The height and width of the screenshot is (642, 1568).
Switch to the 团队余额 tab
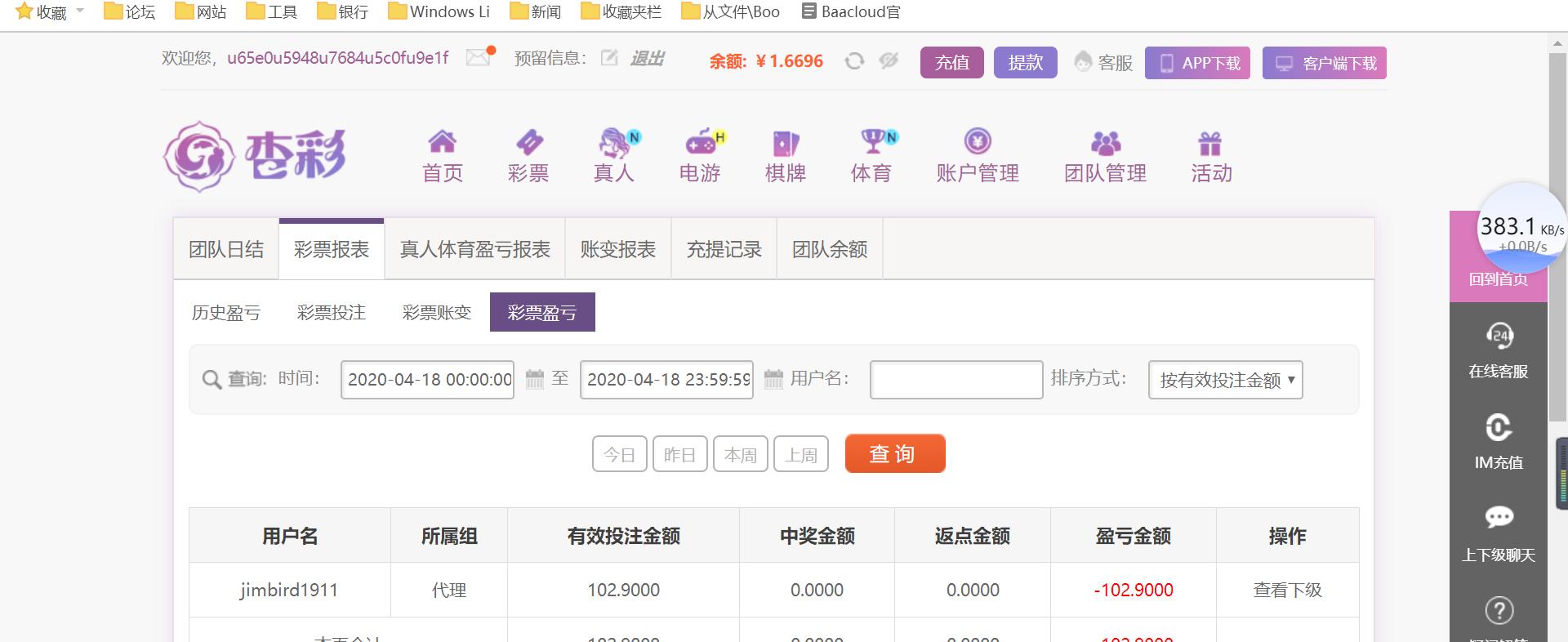coord(830,249)
